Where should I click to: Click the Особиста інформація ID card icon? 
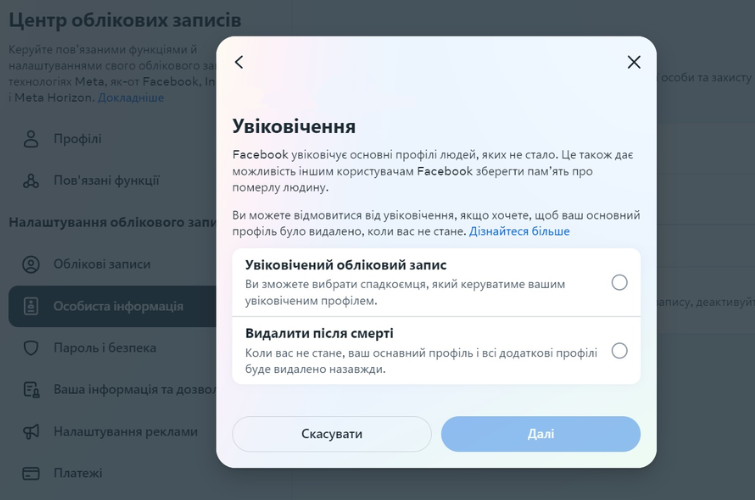31,306
